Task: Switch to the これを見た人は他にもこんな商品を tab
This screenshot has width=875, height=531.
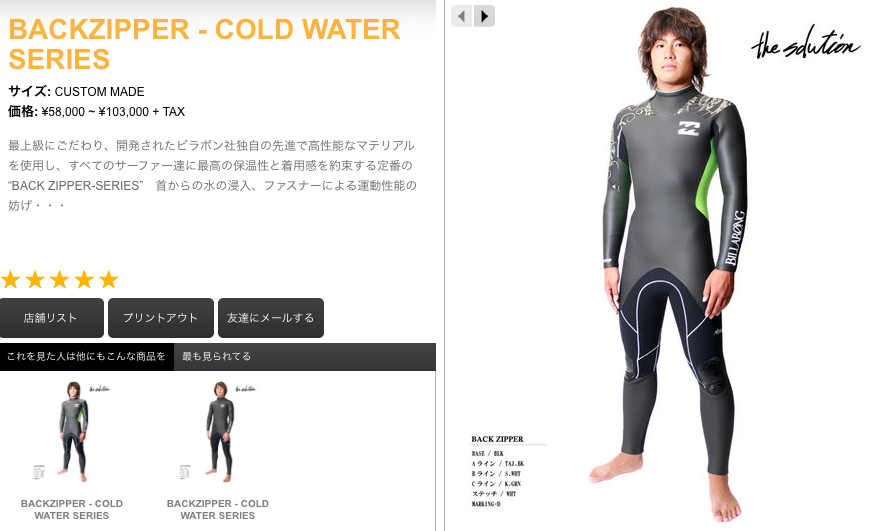Action: point(86,356)
